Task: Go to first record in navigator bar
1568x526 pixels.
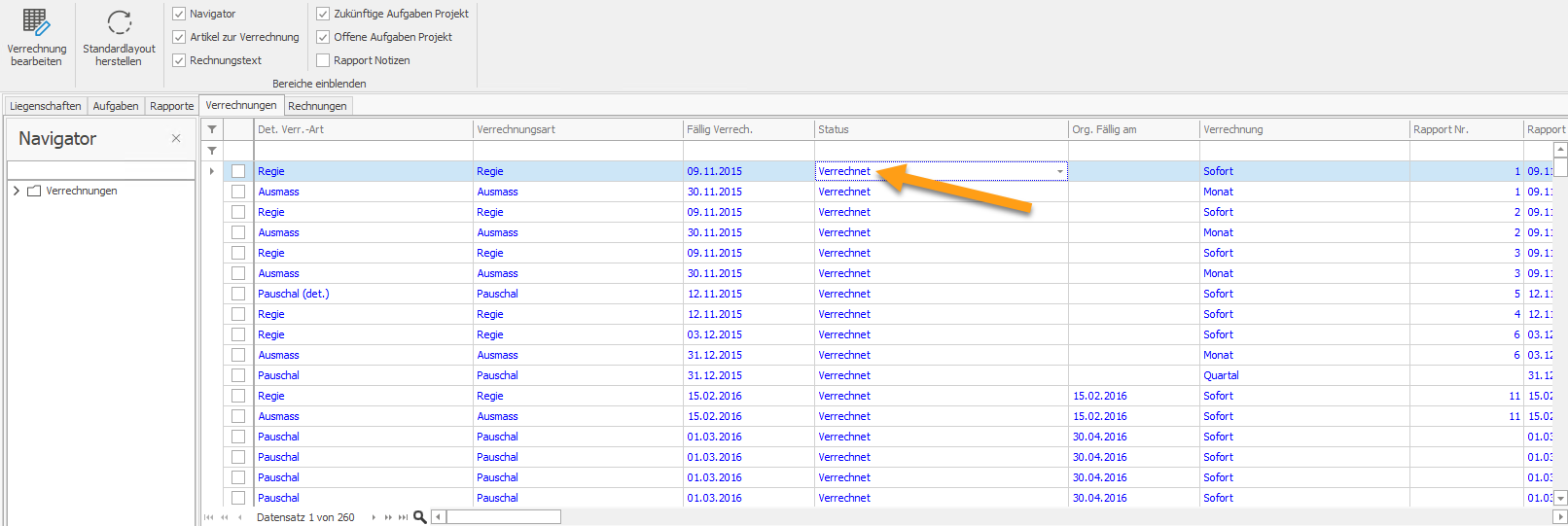Action: point(209,517)
